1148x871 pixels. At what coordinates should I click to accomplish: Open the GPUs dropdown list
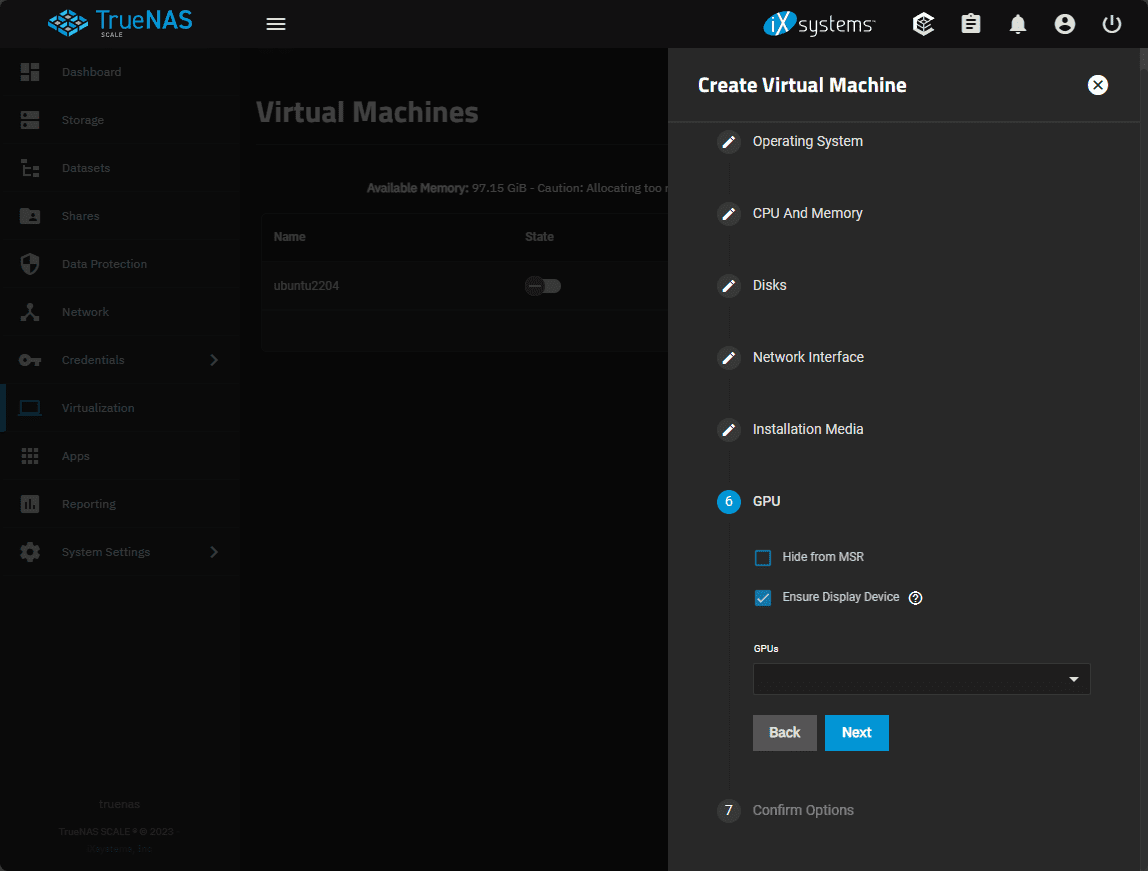tap(921, 679)
